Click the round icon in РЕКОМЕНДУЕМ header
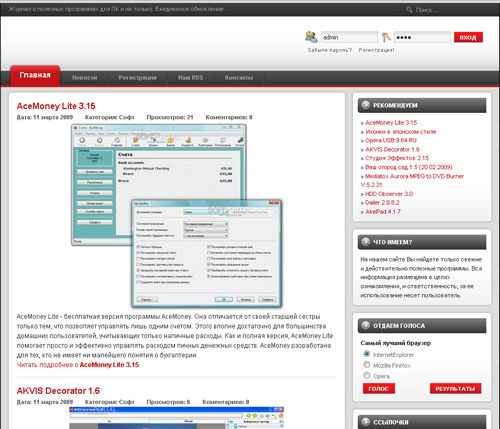 coord(366,105)
